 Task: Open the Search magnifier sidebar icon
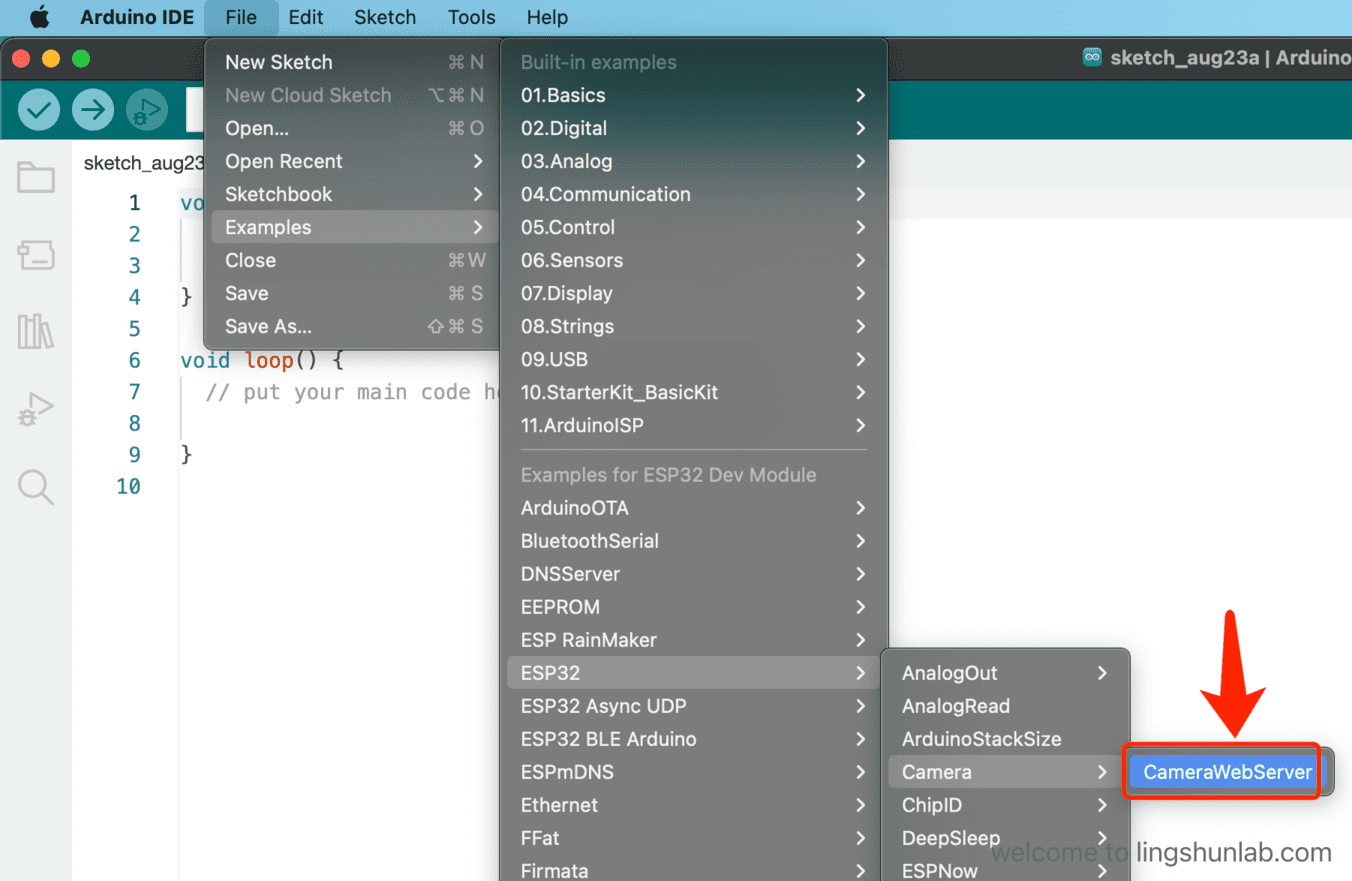pos(36,487)
